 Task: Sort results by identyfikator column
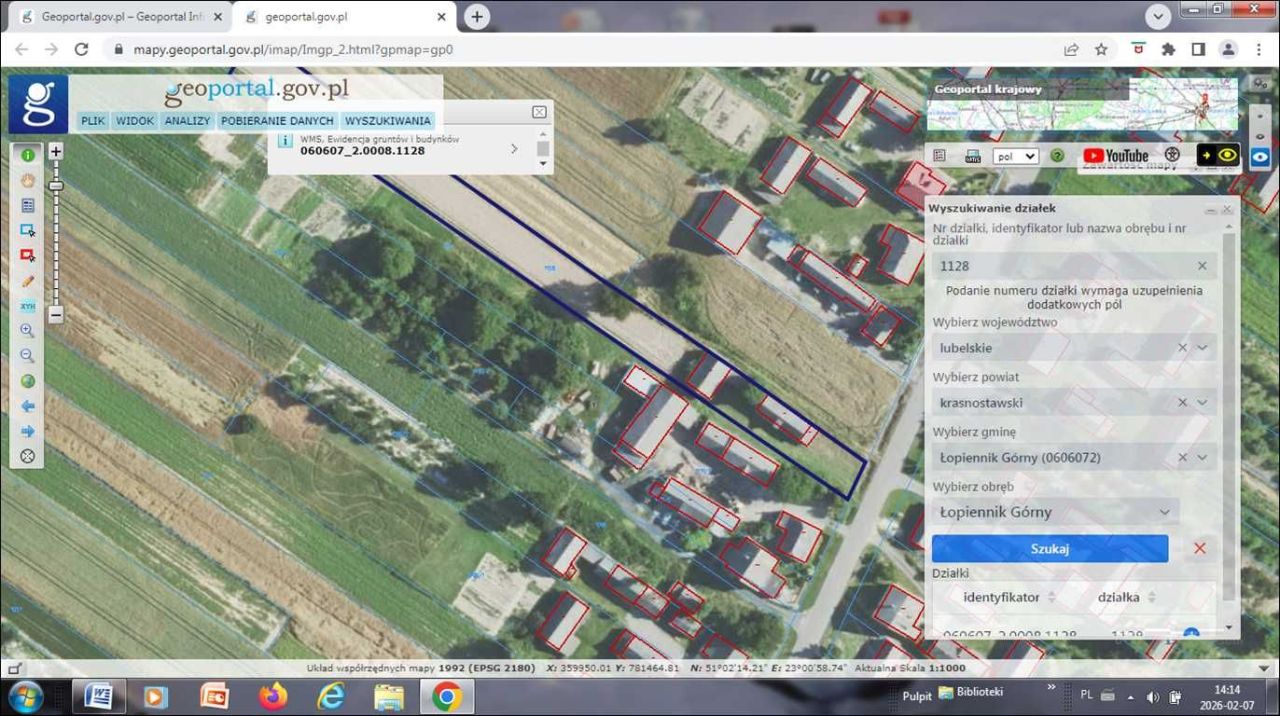point(1001,597)
